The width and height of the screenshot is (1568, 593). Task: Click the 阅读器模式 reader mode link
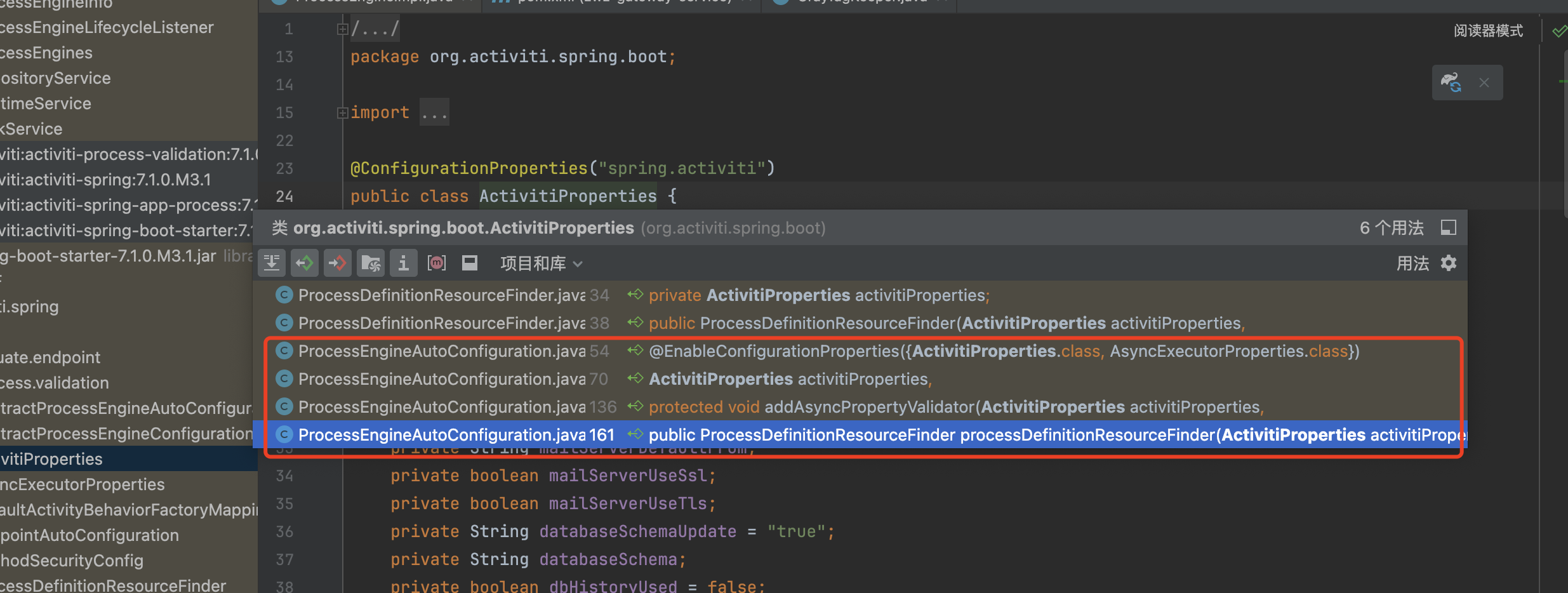(x=1488, y=30)
